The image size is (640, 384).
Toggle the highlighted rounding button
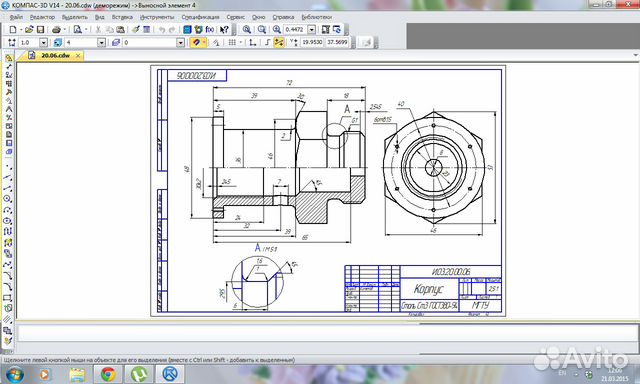tap(279, 42)
